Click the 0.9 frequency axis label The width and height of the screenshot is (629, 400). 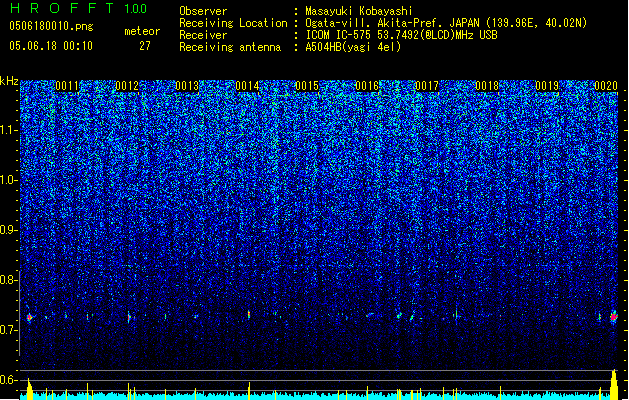point(8,230)
